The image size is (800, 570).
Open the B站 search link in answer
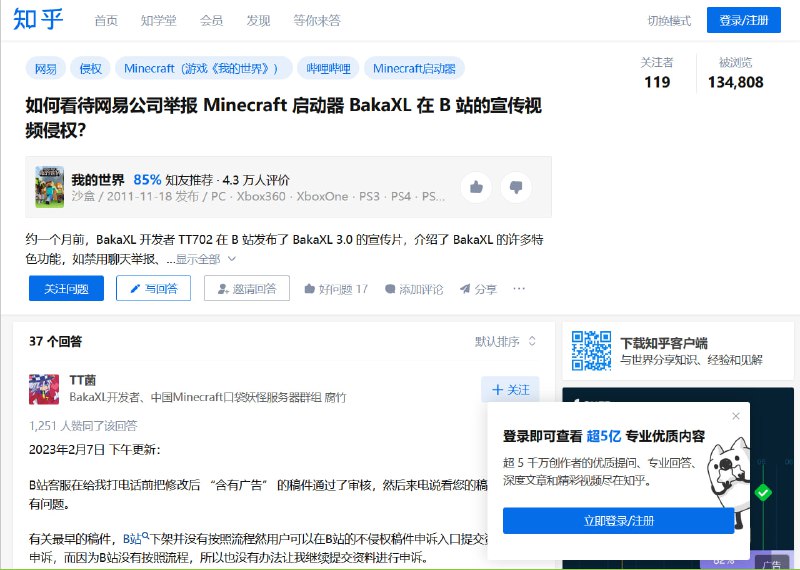[136, 538]
